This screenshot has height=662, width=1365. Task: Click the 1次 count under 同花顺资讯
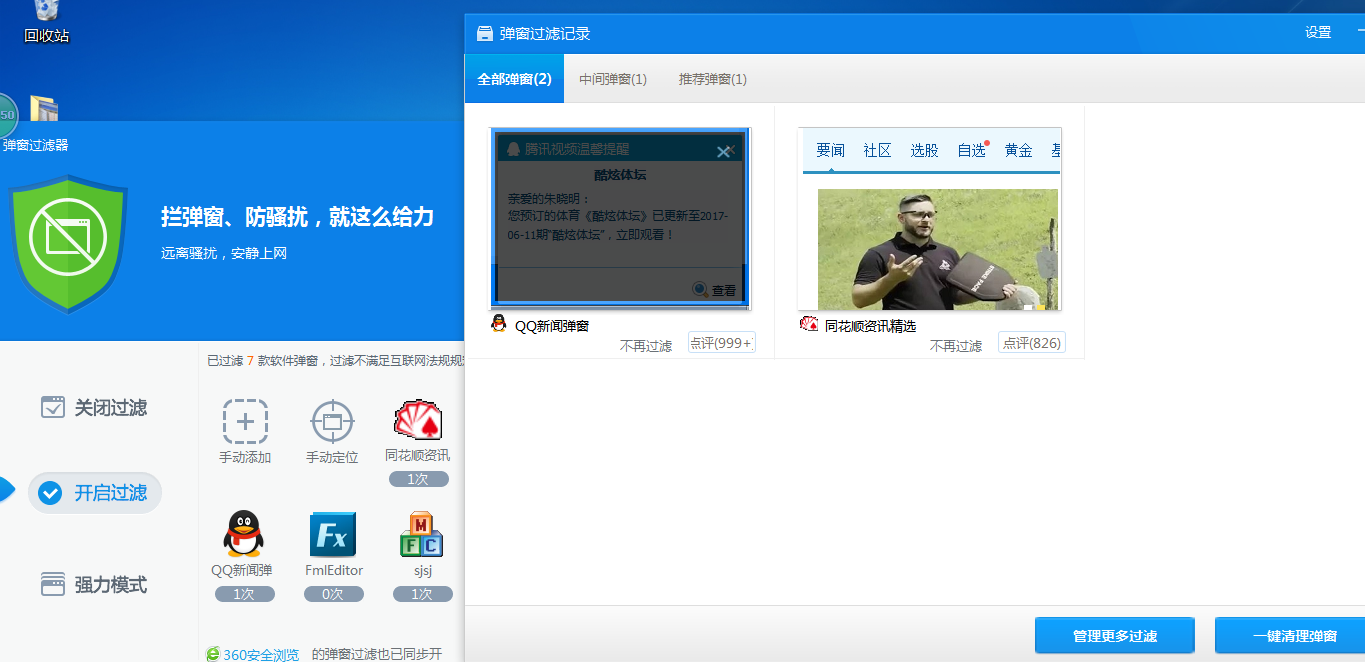(x=418, y=479)
